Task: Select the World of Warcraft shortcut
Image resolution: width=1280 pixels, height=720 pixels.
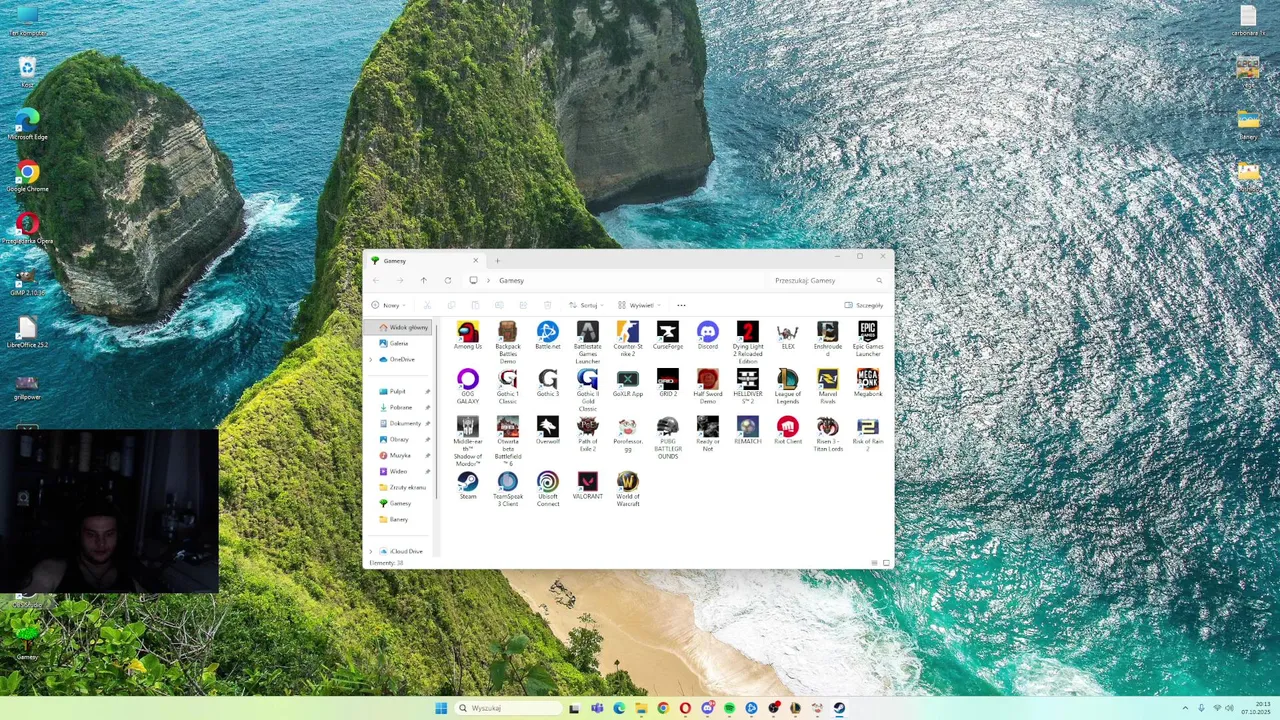Action: click(628, 489)
